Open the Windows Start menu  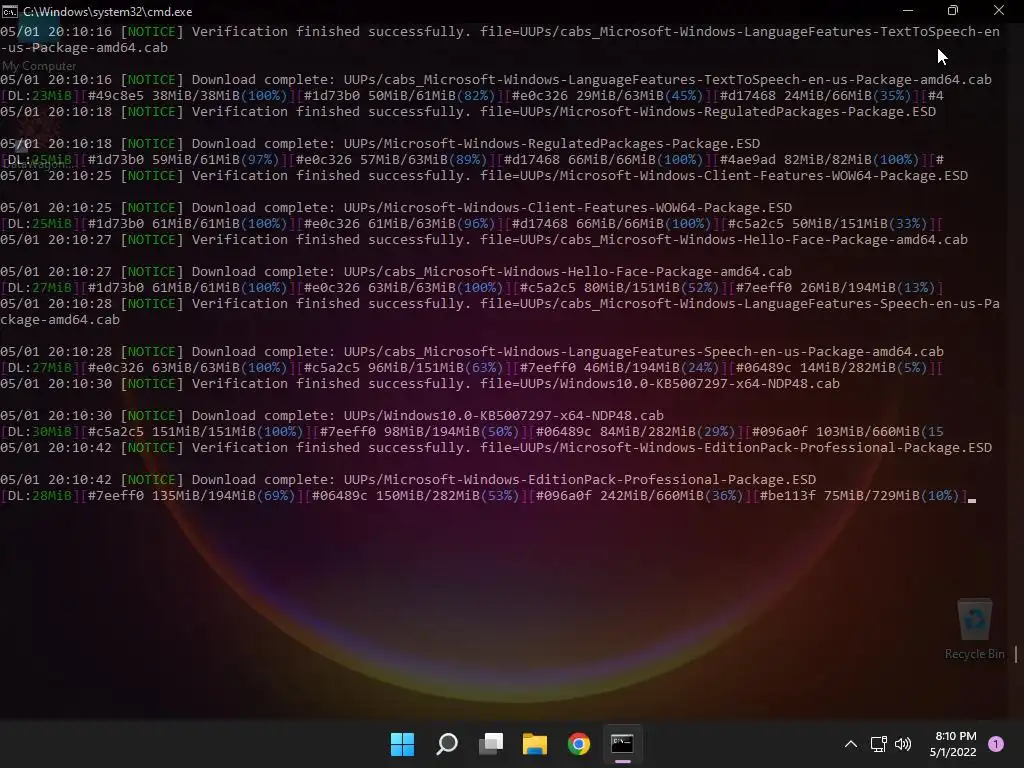pos(402,744)
